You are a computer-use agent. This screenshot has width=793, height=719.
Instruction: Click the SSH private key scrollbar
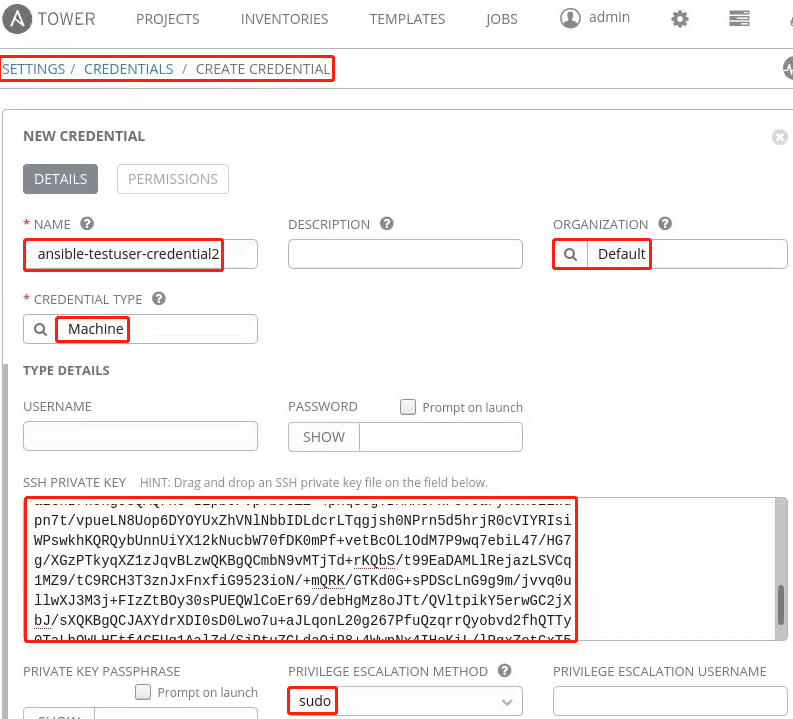[x=781, y=603]
